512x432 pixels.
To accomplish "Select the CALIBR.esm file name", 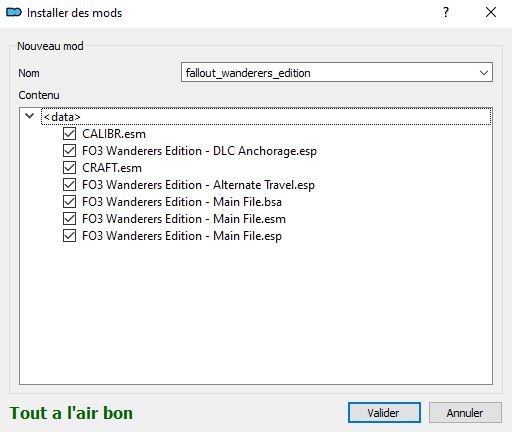I will (114, 134).
